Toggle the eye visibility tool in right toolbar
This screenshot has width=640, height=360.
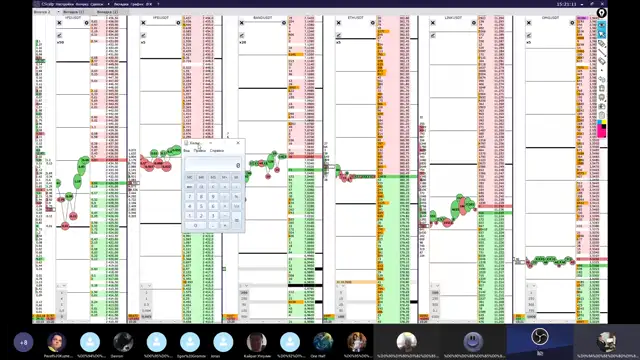[602, 25]
